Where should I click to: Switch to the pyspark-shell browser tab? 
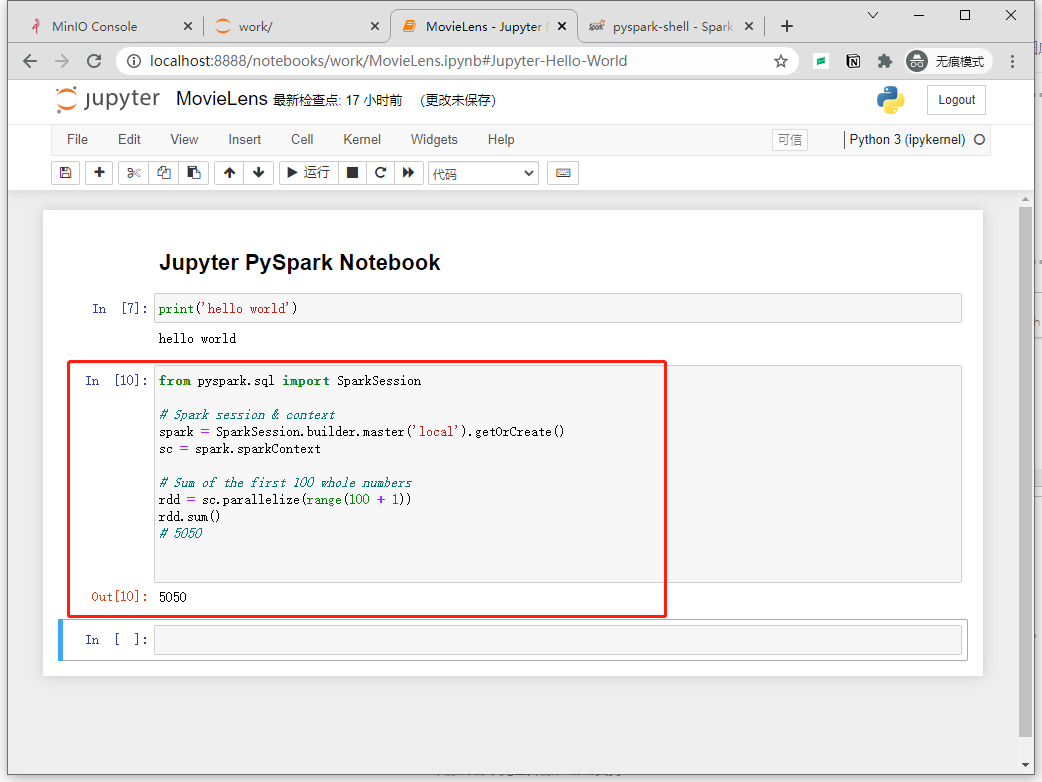click(x=667, y=25)
